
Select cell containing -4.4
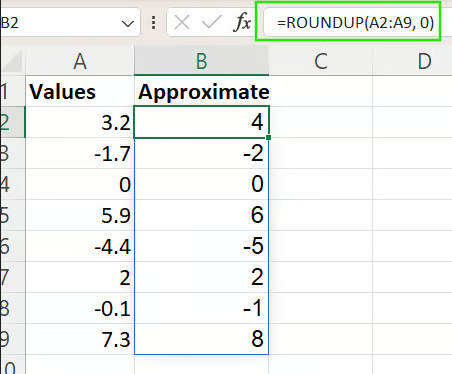tap(80, 246)
